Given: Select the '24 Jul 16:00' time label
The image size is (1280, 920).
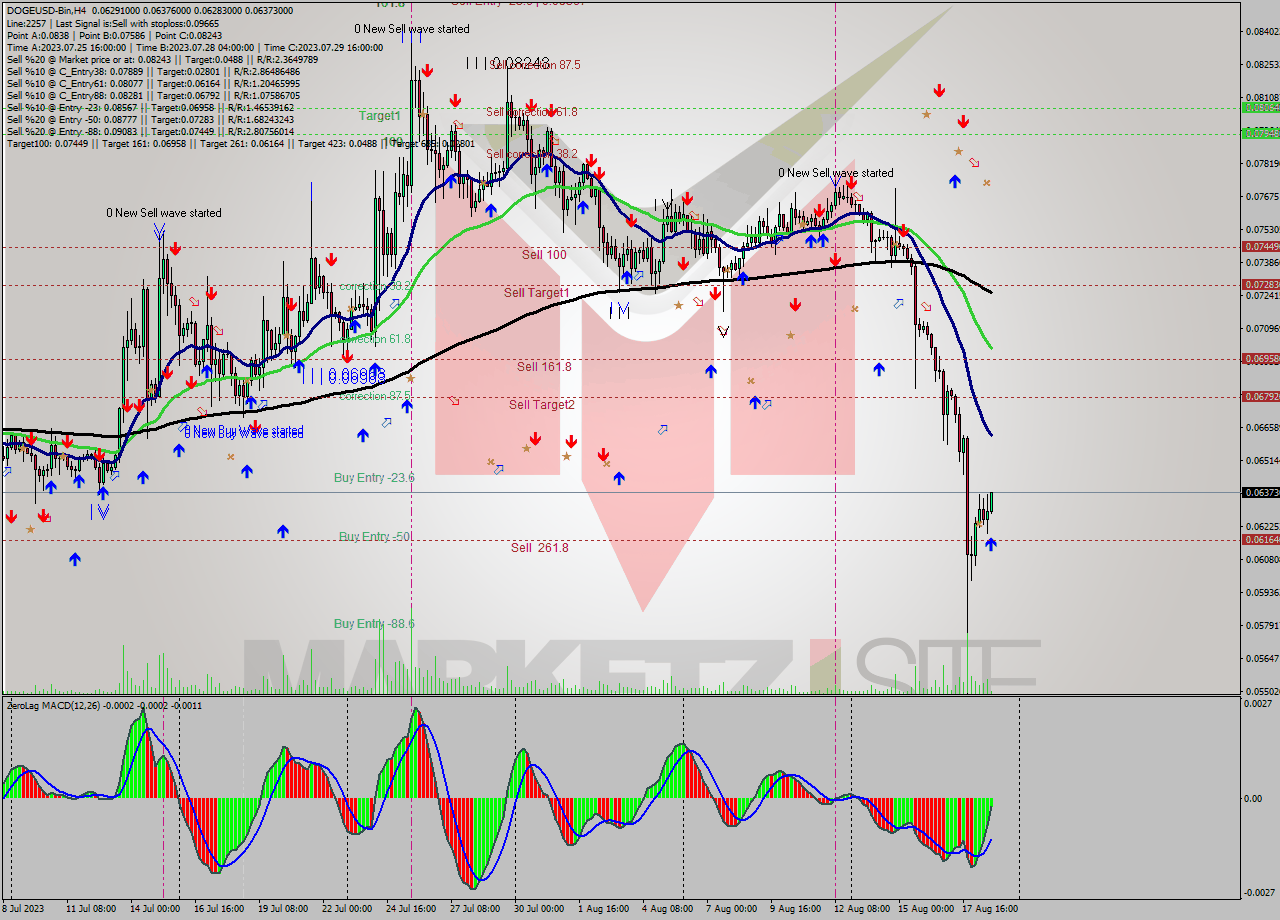Looking at the screenshot, I should tap(410, 909).
